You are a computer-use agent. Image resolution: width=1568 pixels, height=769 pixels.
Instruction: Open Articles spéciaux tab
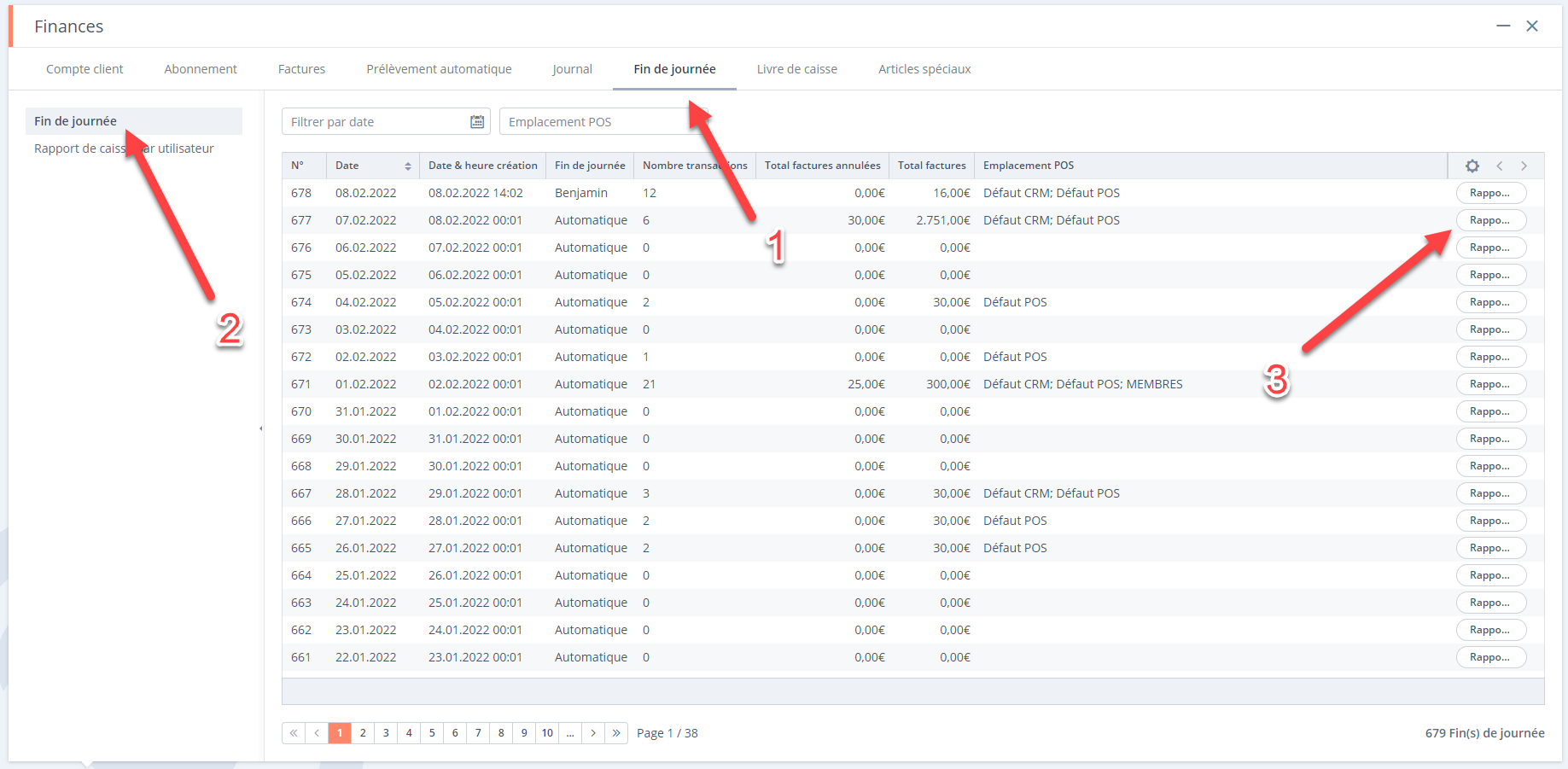coord(924,69)
